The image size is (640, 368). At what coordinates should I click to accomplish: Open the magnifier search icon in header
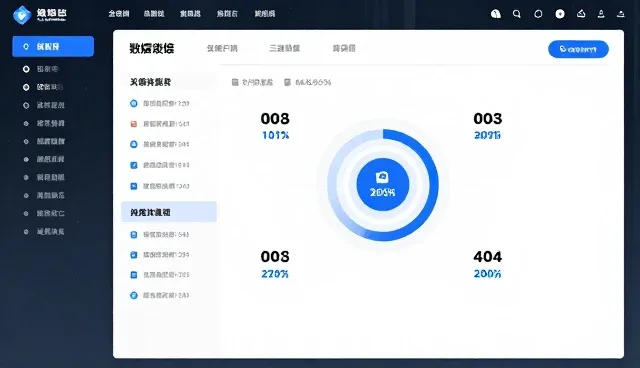[x=517, y=14]
